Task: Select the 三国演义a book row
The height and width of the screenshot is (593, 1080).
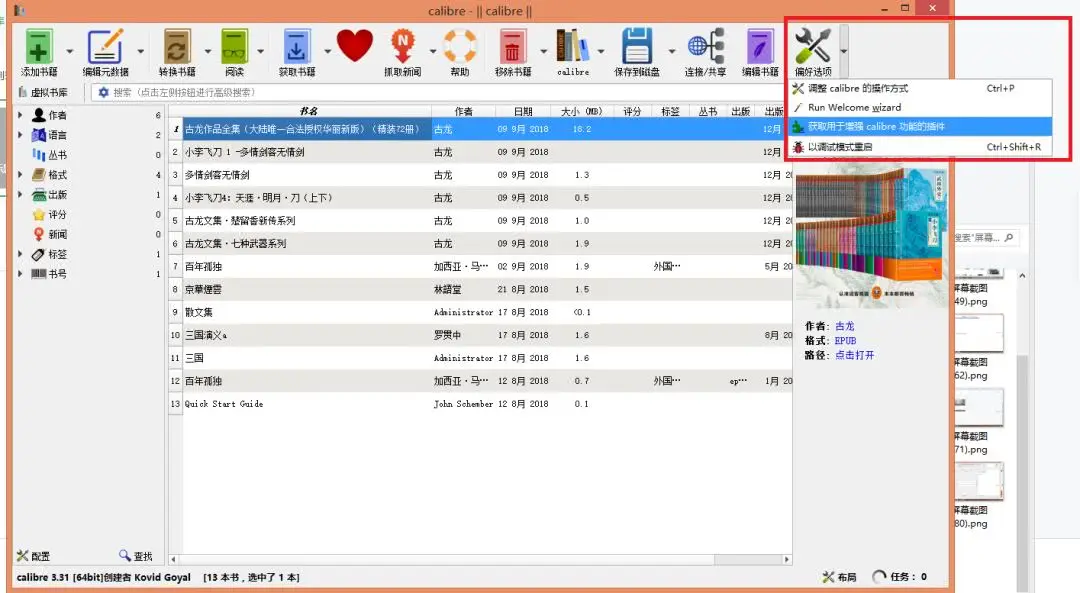Action: point(480,335)
